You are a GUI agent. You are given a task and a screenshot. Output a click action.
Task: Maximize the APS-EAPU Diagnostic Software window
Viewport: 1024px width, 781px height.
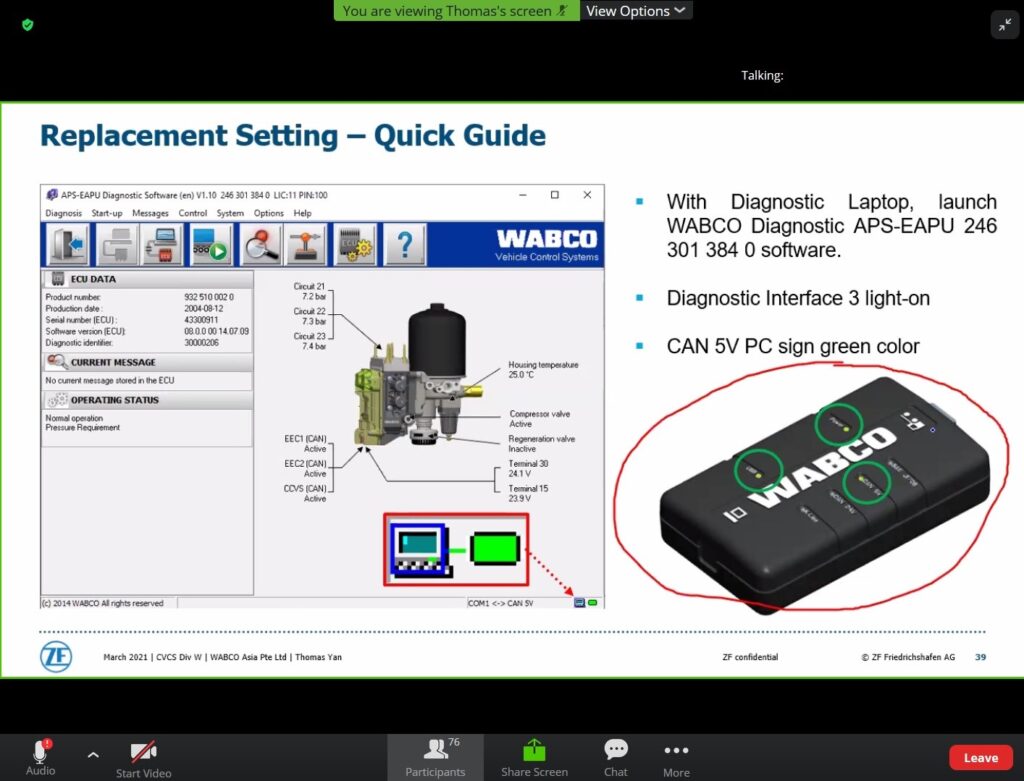pos(554,195)
